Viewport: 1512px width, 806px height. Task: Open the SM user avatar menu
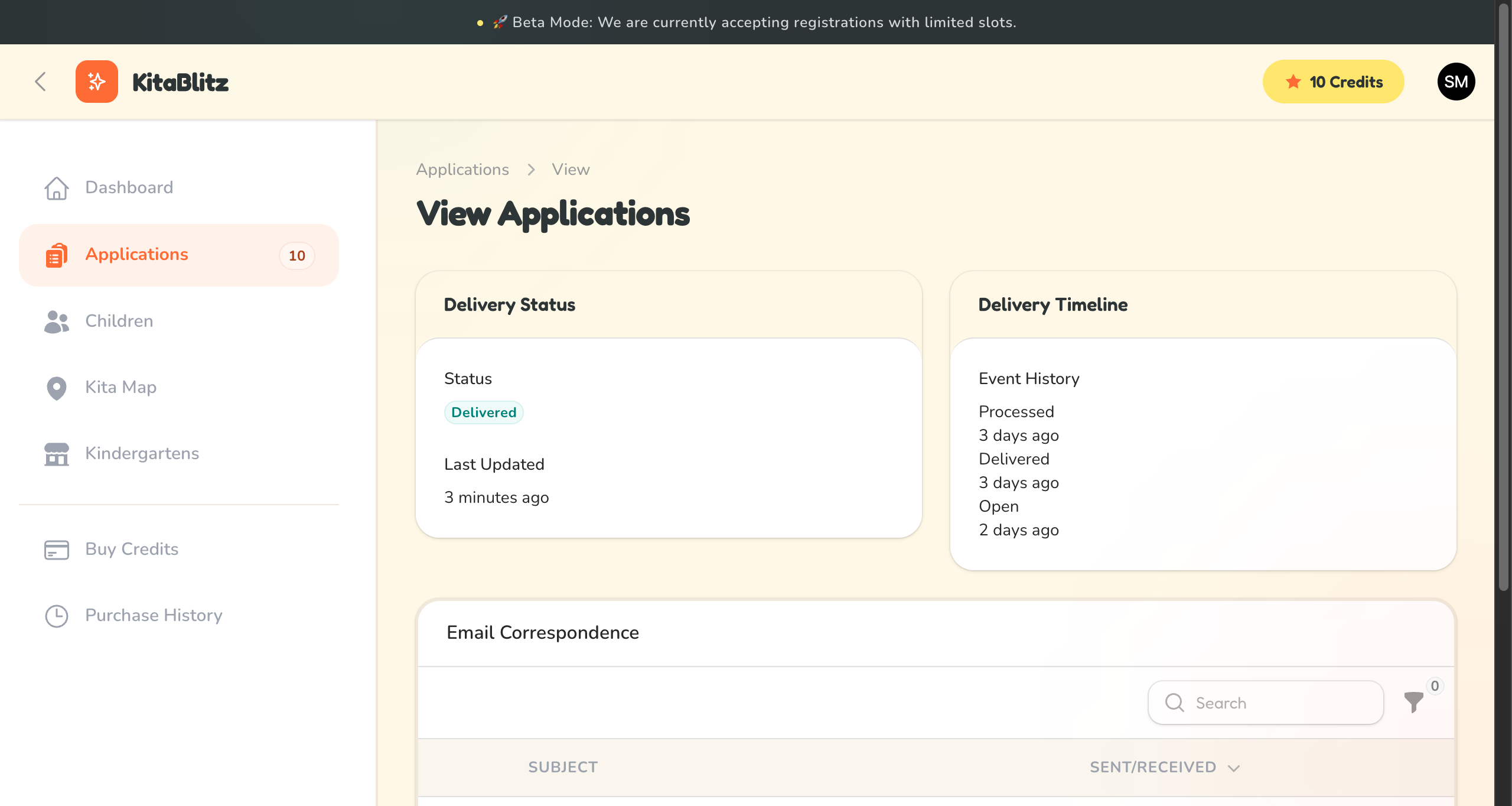coord(1456,82)
